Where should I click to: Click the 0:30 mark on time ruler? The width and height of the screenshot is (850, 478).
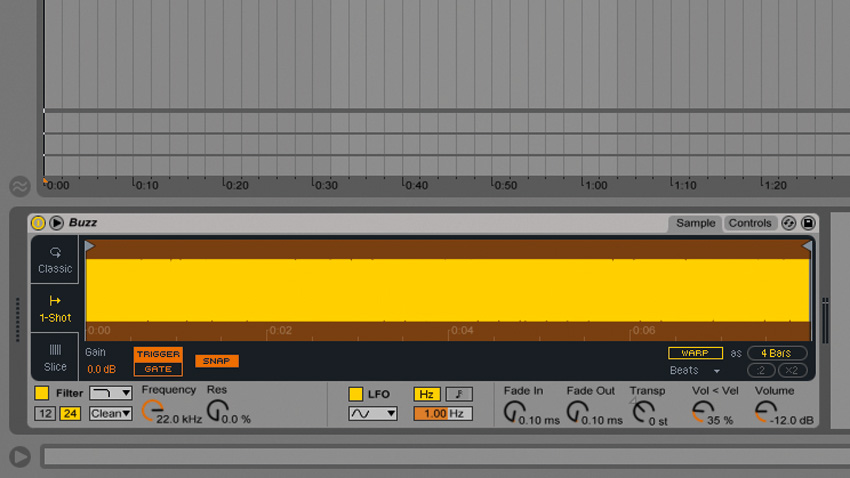[x=325, y=185]
